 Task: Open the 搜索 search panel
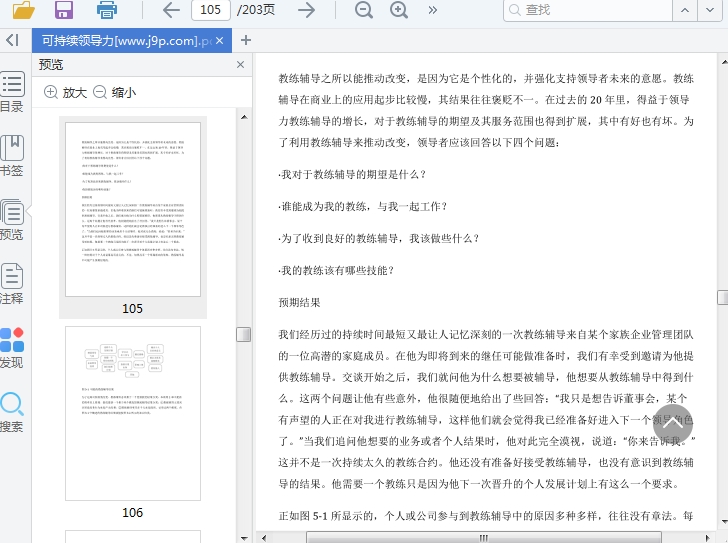[x=12, y=412]
